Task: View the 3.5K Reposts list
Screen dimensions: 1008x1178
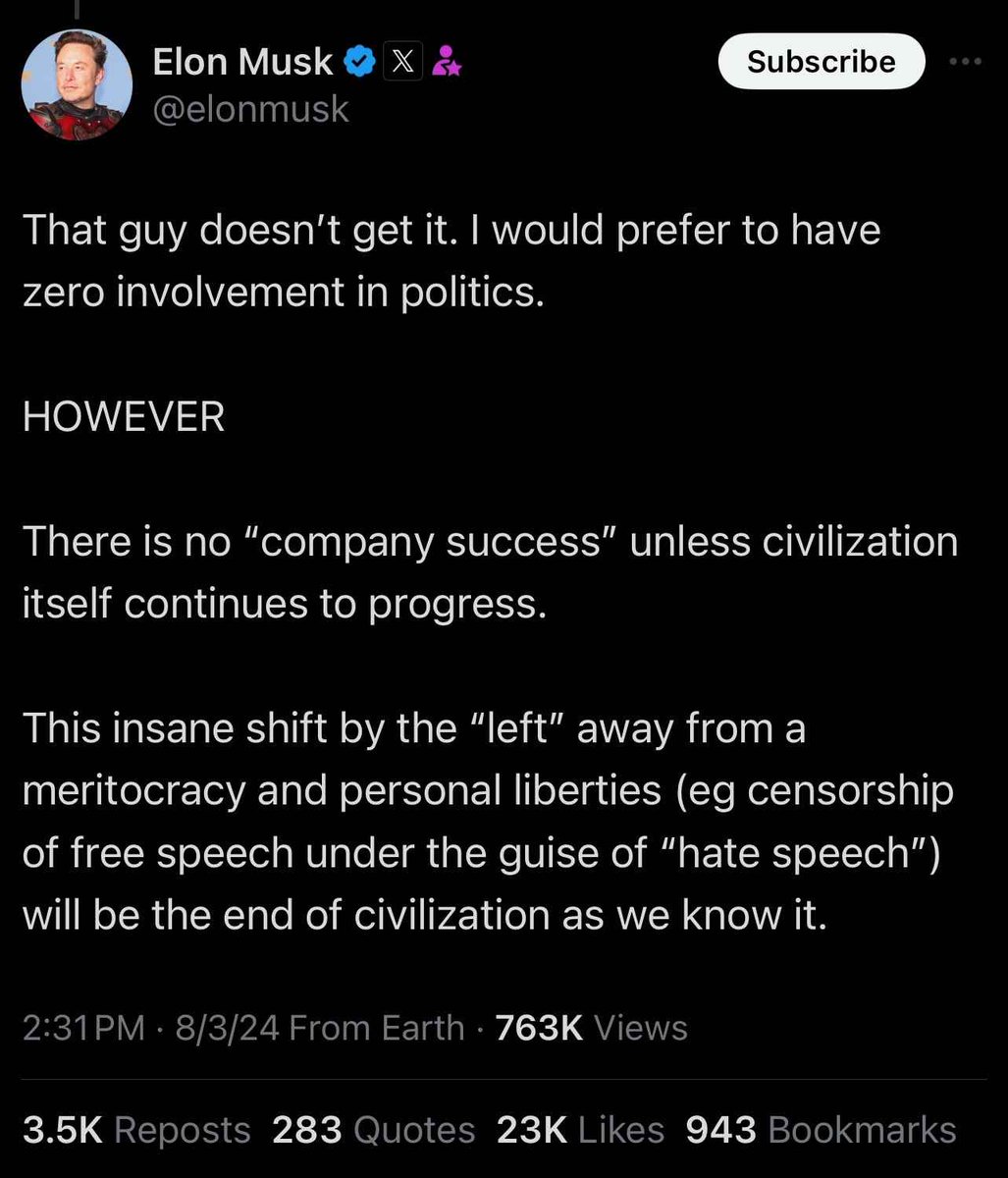Action: (136, 1130)
